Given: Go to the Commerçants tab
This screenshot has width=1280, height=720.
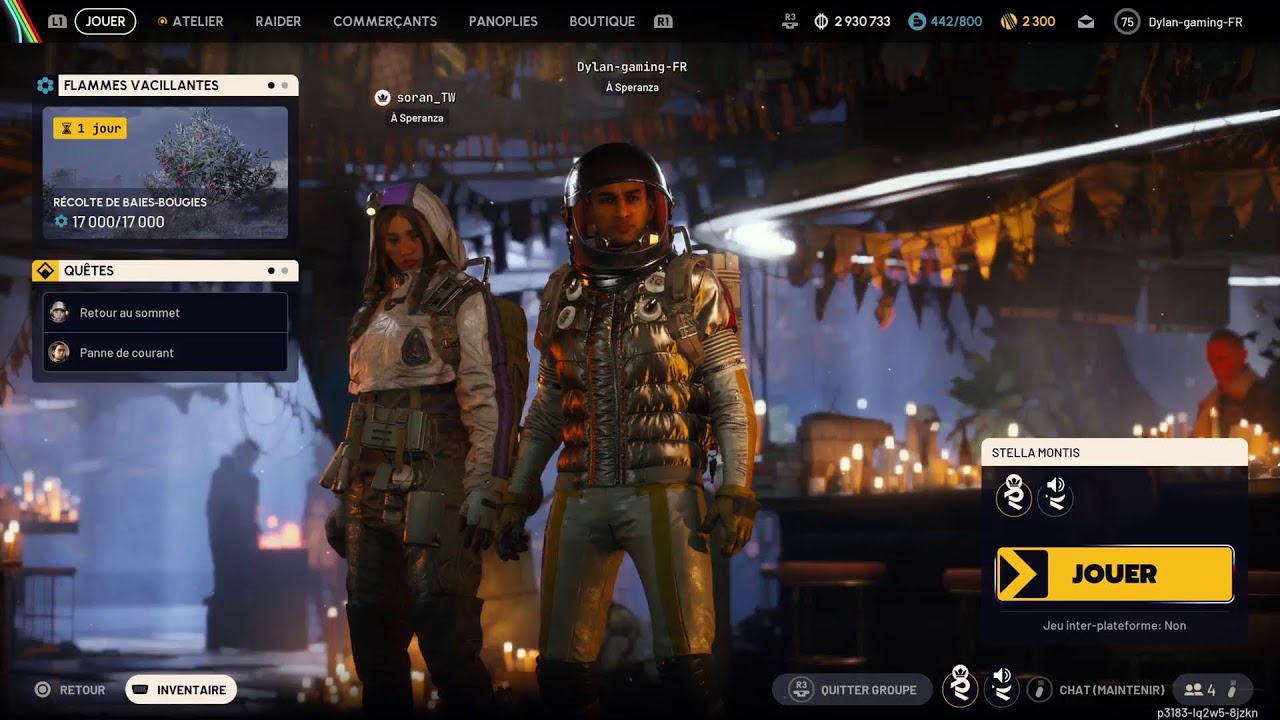Looking at the screenshot, I should click(x=385, y=21).
